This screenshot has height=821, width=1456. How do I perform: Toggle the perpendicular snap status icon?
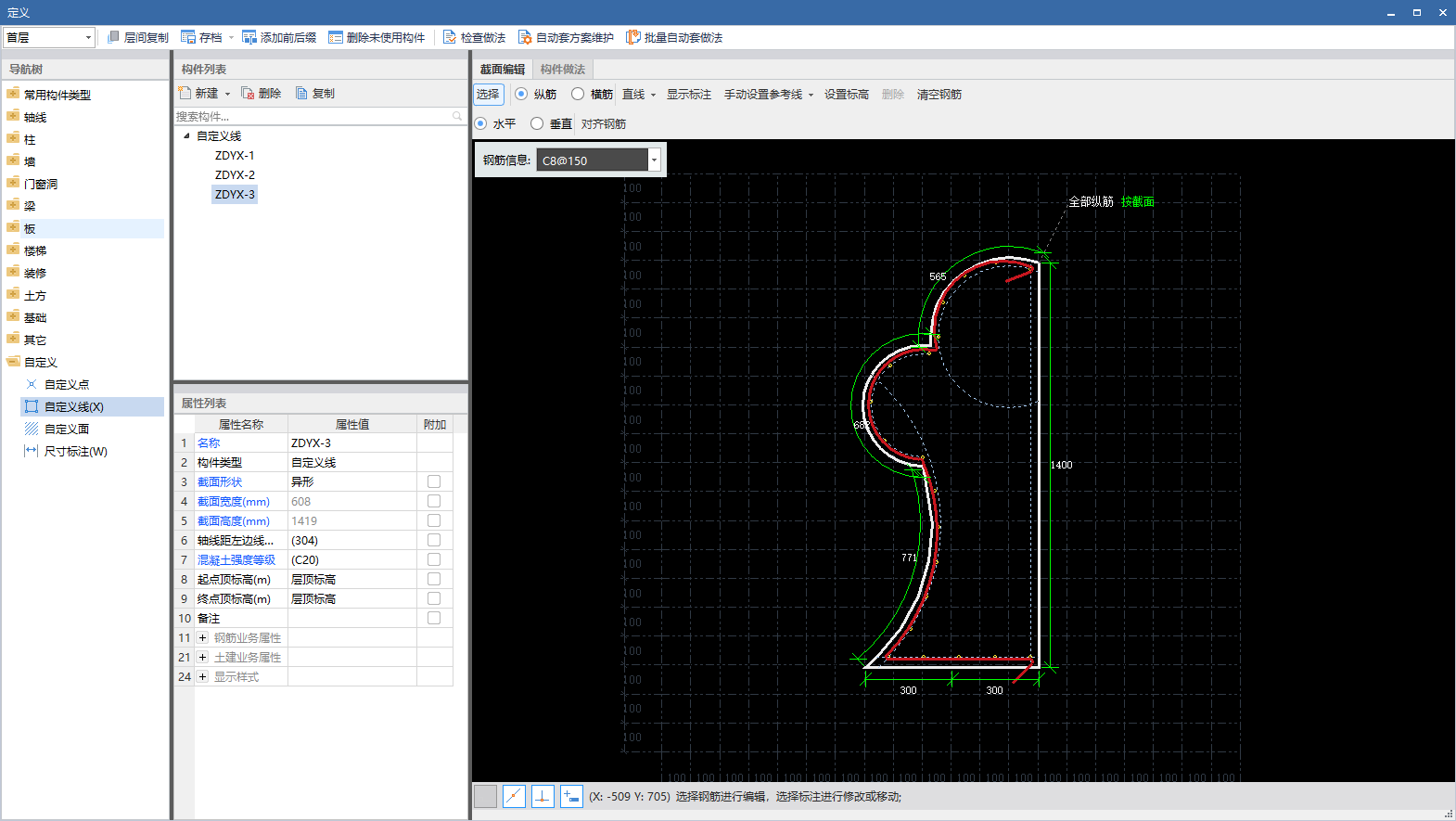coord(543,796)
